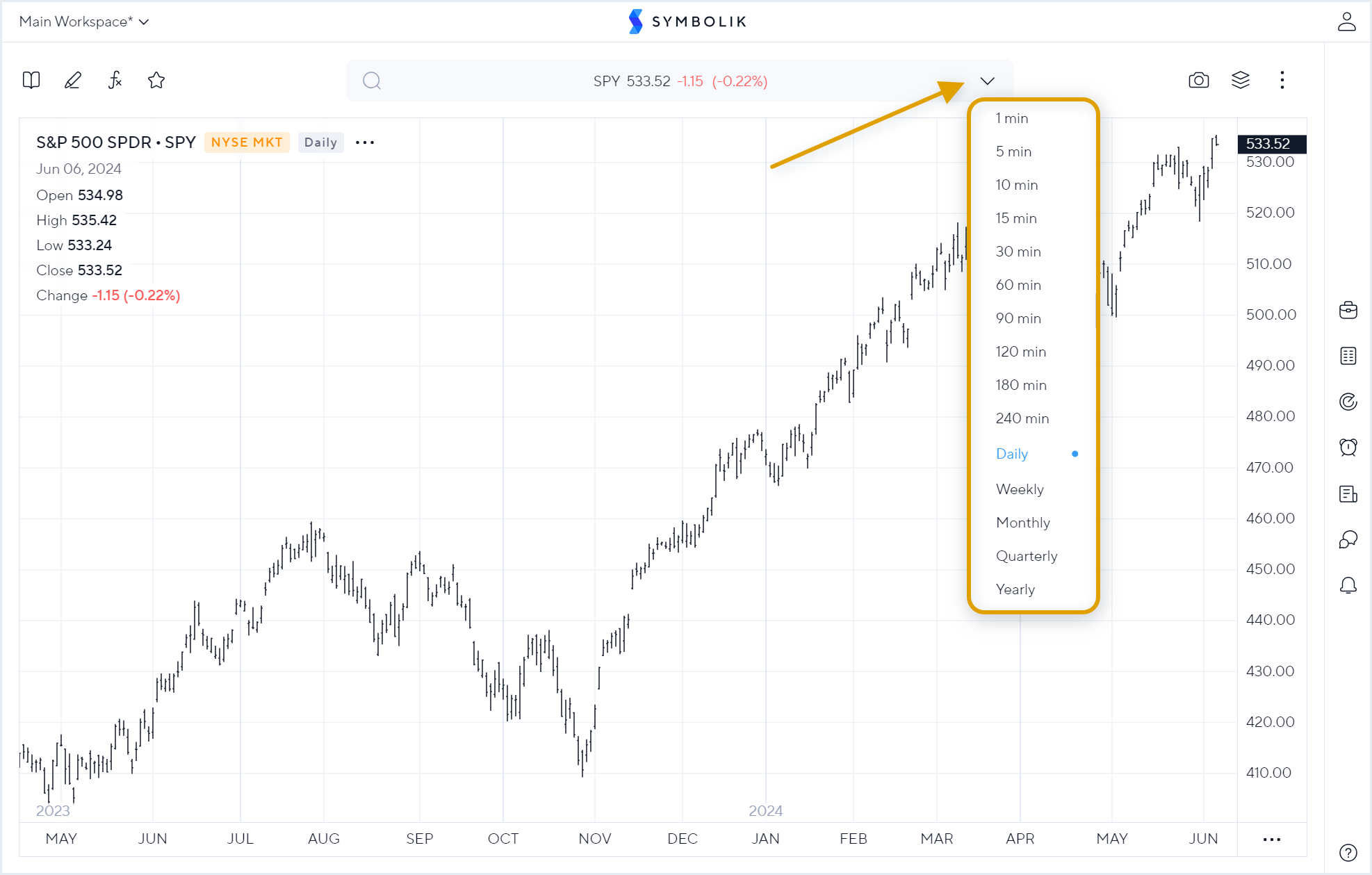Pick the Monthly interval option

click(1022, 523)
